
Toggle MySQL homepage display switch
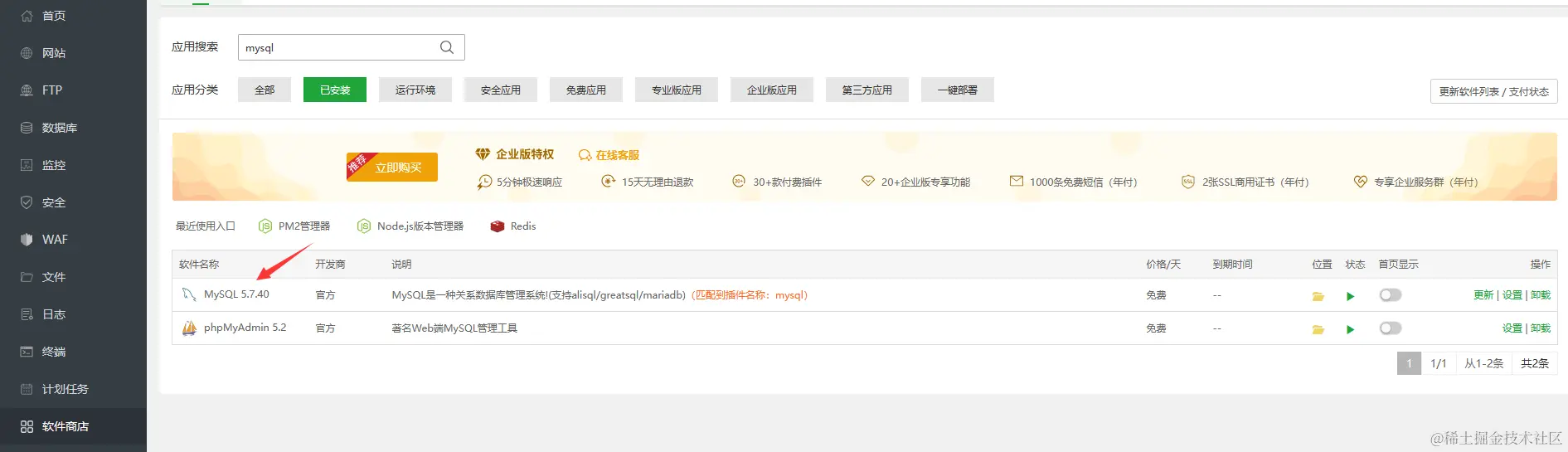coord(1391,295)
